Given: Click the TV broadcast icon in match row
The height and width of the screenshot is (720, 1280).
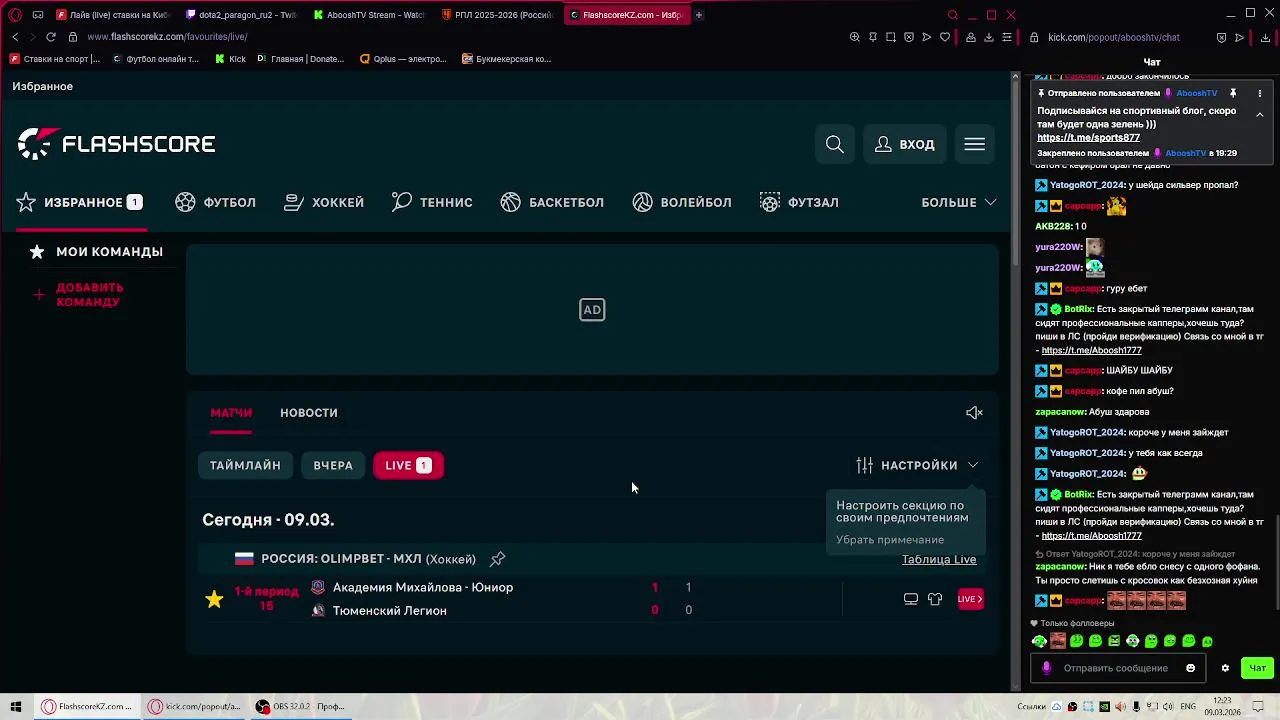Looking at the screenshot, I should 911,599.
